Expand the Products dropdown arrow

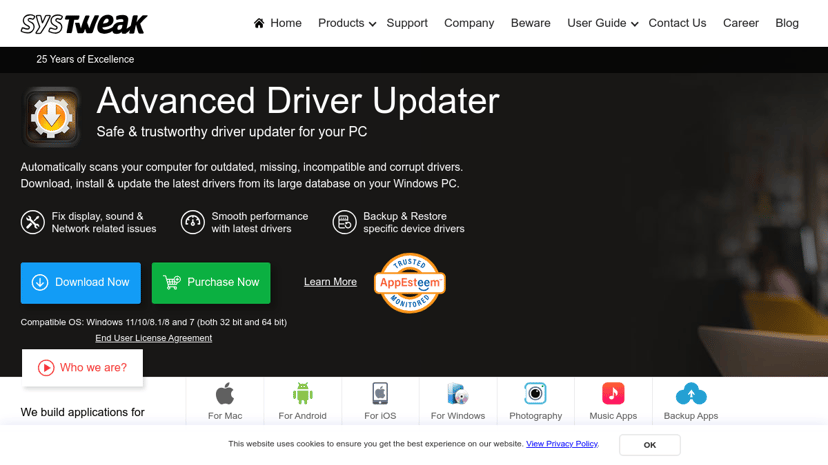click(373, 24)
